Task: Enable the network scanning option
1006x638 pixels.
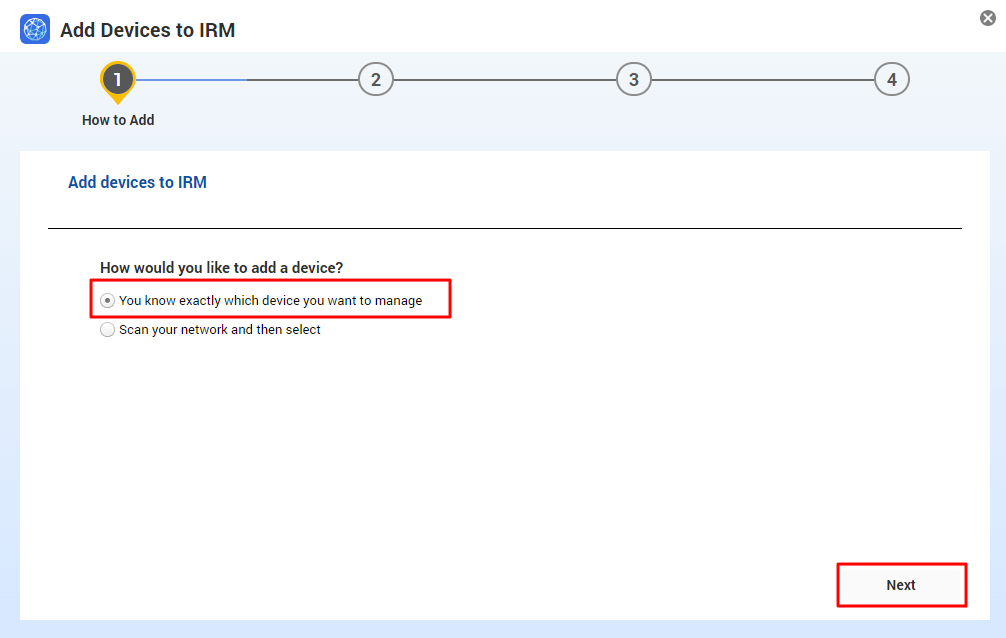Action: (x=107, y=329)
